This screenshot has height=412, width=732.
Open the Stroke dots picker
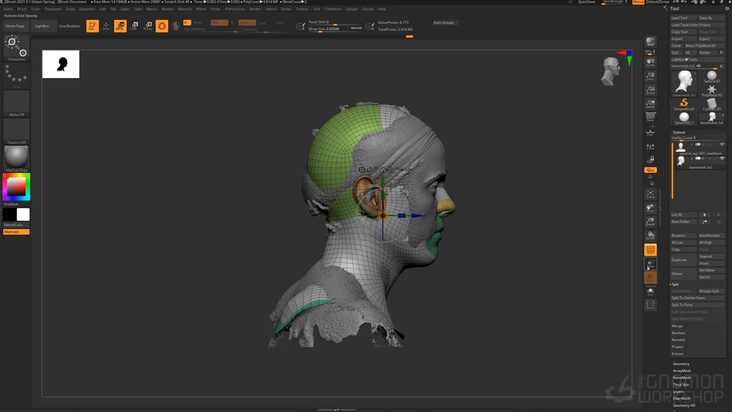tap(16, 76)
